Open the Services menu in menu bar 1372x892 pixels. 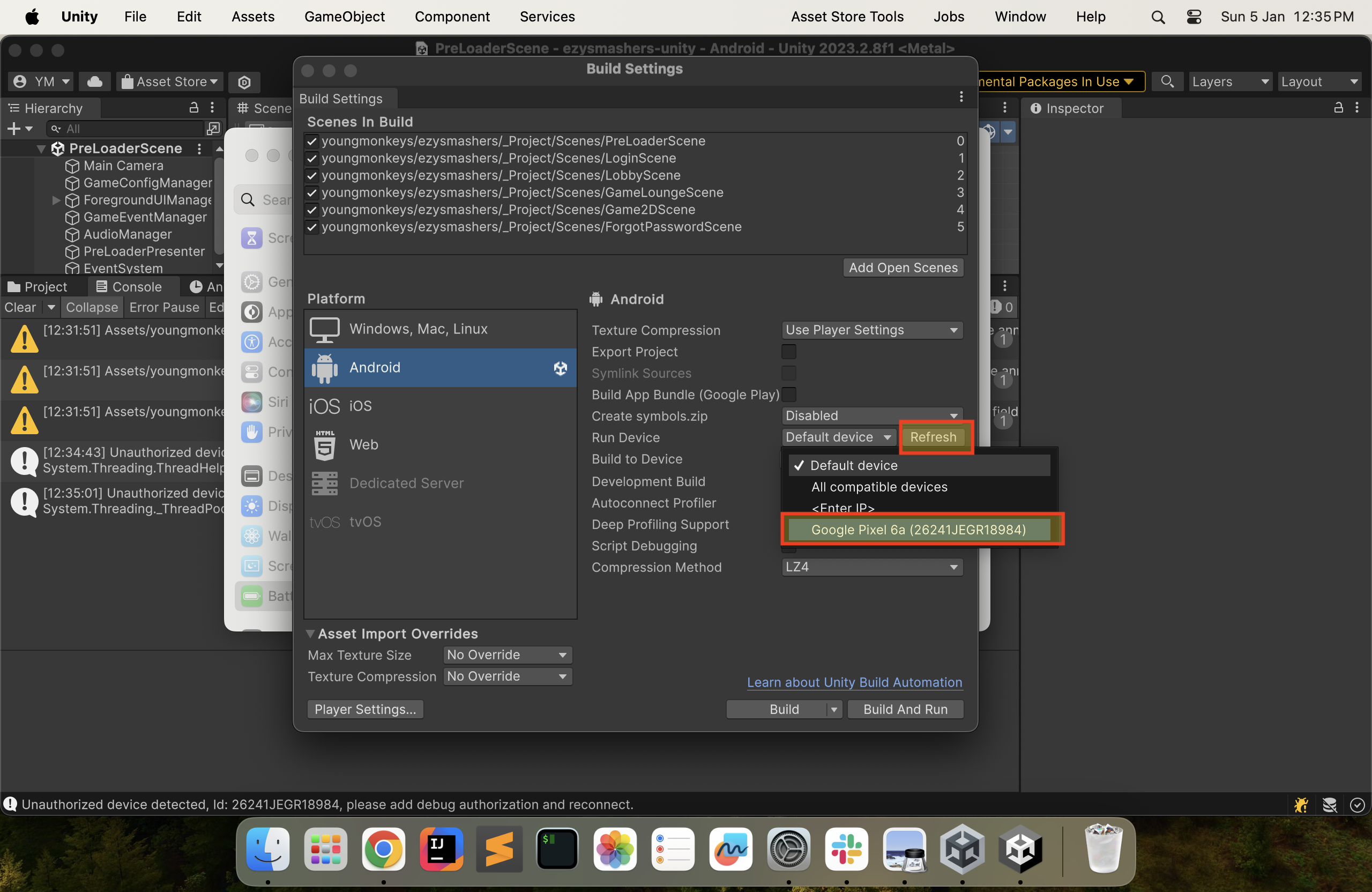pyautogui.click(x=547, y=17)
